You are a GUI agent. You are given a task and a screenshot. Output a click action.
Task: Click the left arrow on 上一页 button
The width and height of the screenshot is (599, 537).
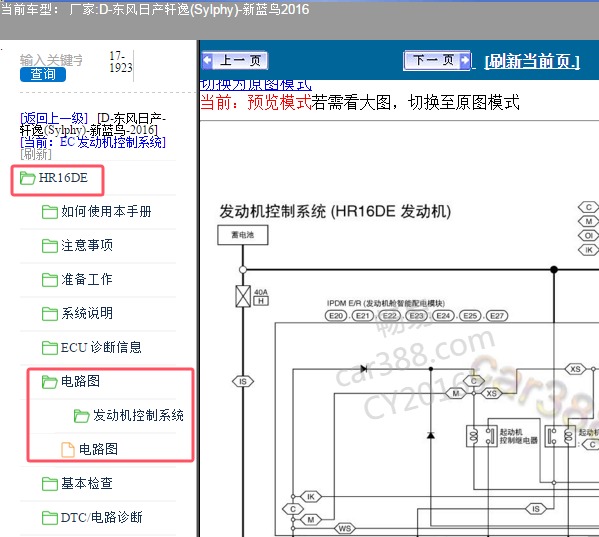pyautogui.click(x=207, y=60)
